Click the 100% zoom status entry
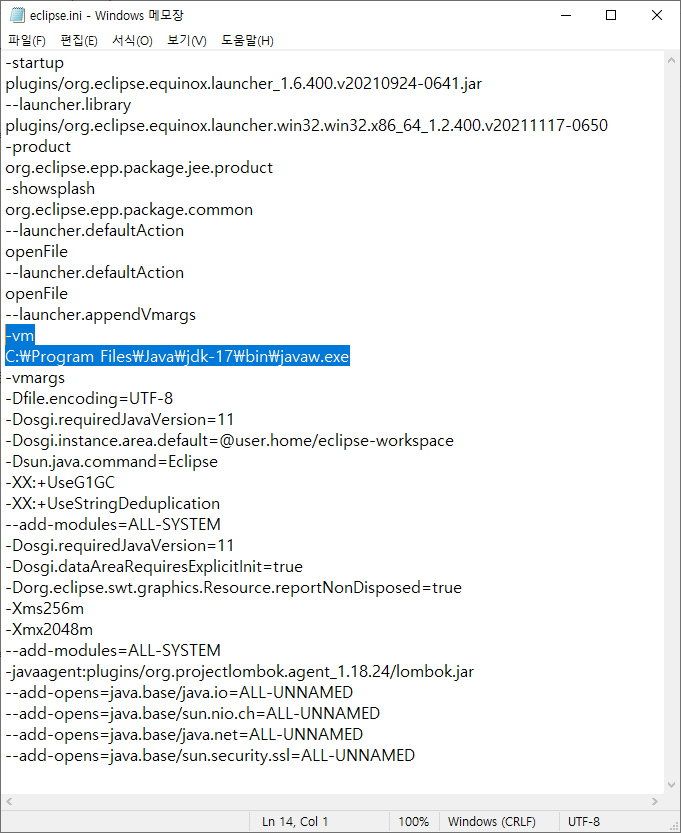Viewport: 681px width, 833px height. tap(413, 821)
